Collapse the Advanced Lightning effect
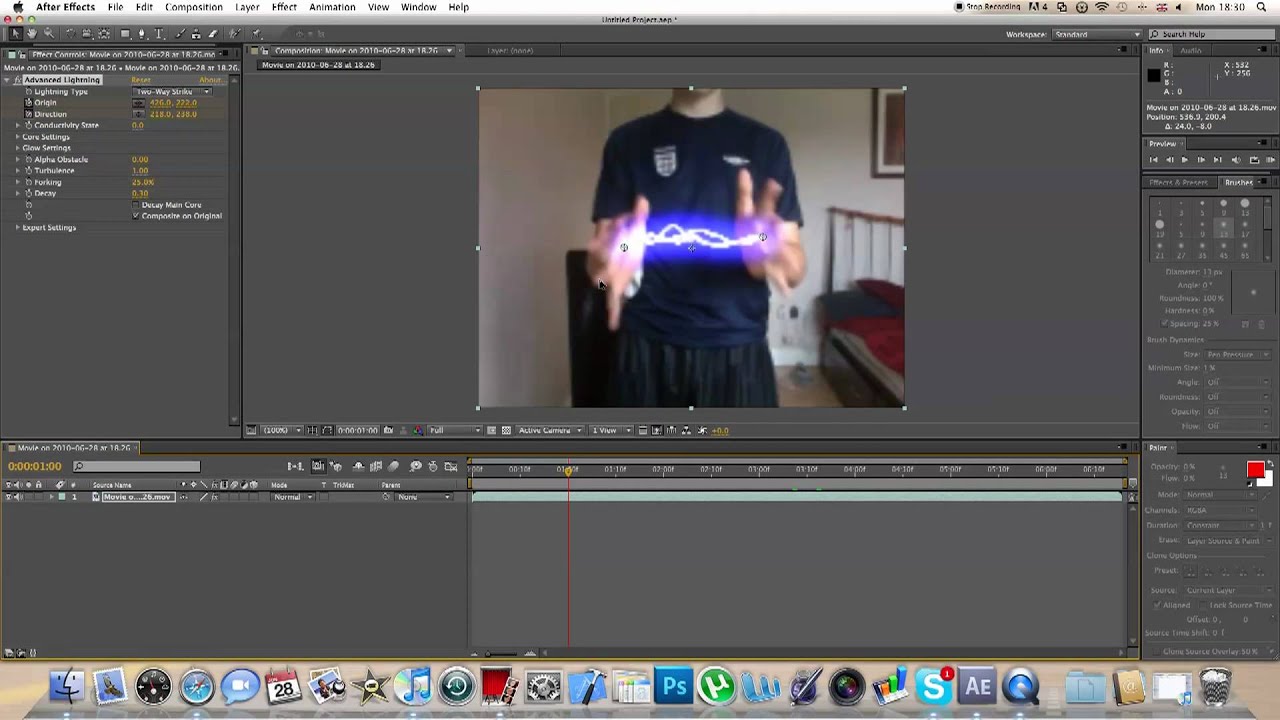This screenshot has width=1280, height=720. [7, 79]
